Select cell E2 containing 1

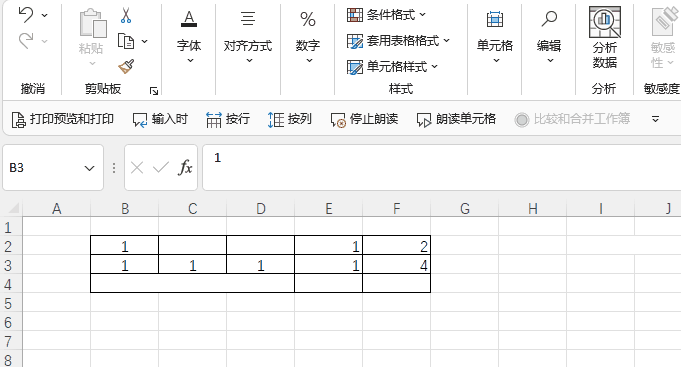329,245
